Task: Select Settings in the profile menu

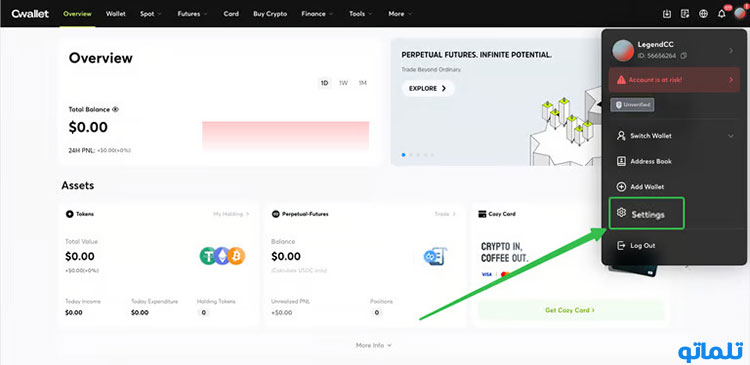Action: [x=647, y=213]
